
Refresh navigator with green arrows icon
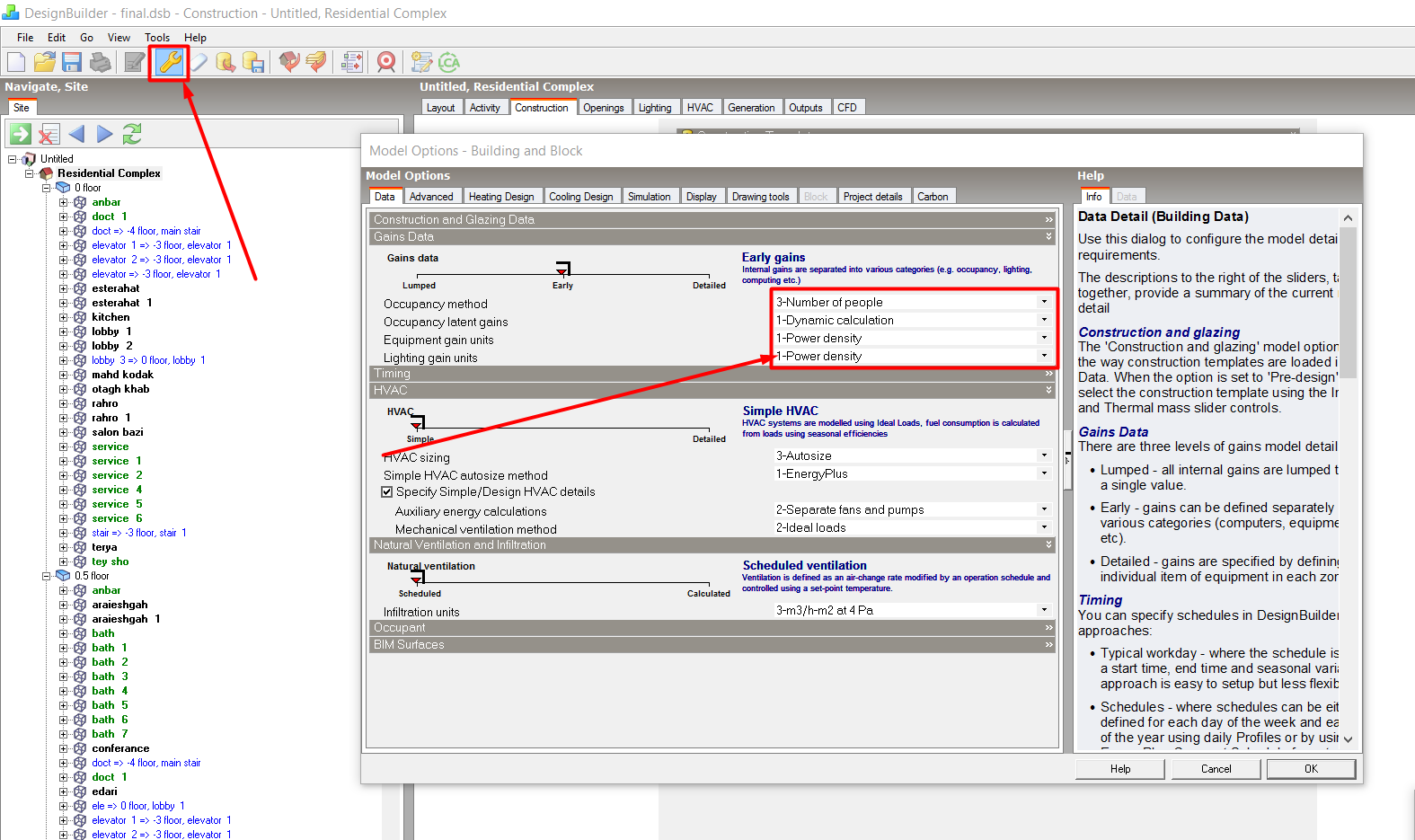tap(132, 134)
